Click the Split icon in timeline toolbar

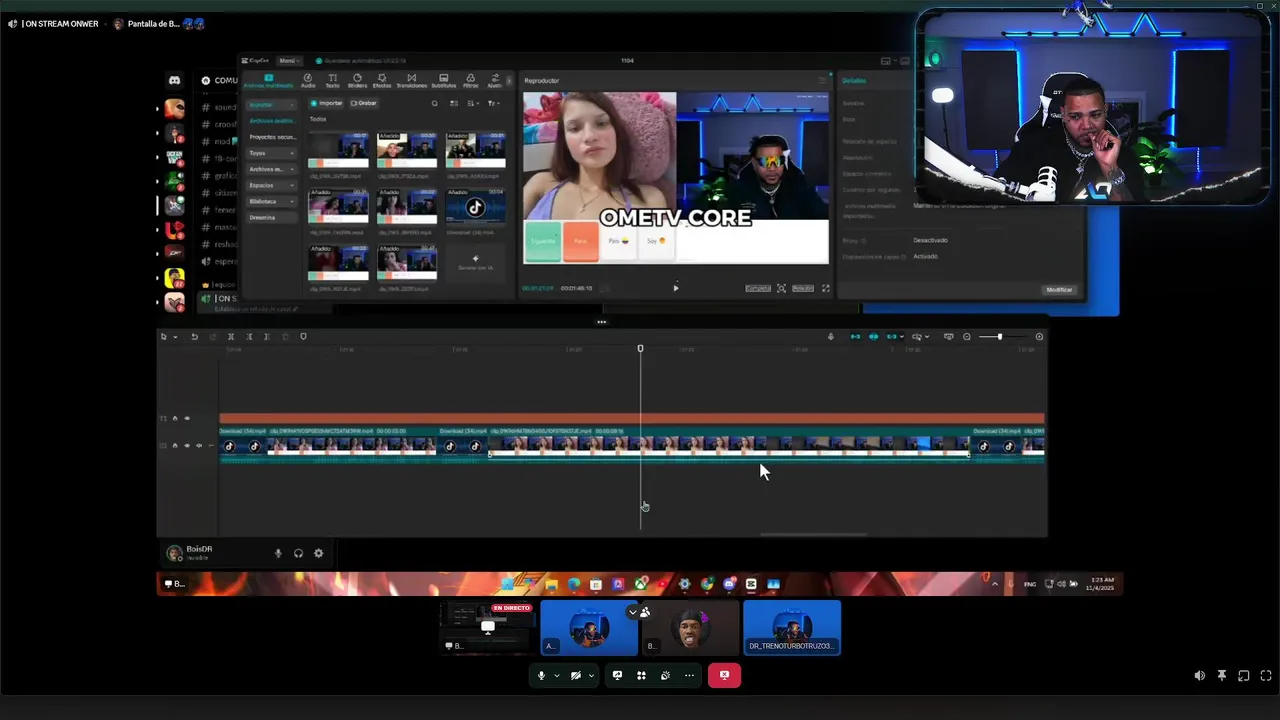231,337
